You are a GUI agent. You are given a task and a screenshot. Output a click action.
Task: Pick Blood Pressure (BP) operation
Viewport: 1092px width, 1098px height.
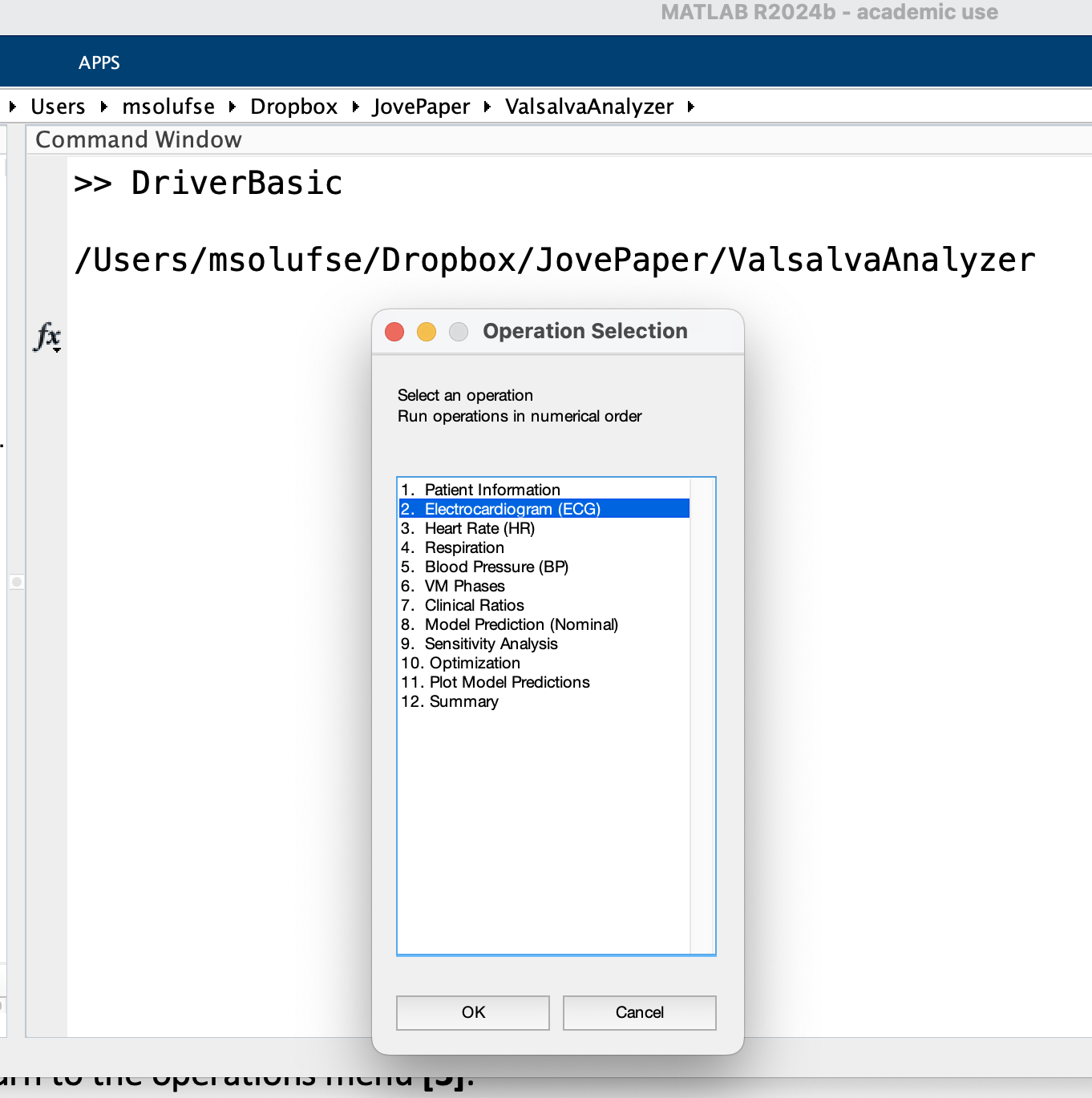tap(495, 567)
